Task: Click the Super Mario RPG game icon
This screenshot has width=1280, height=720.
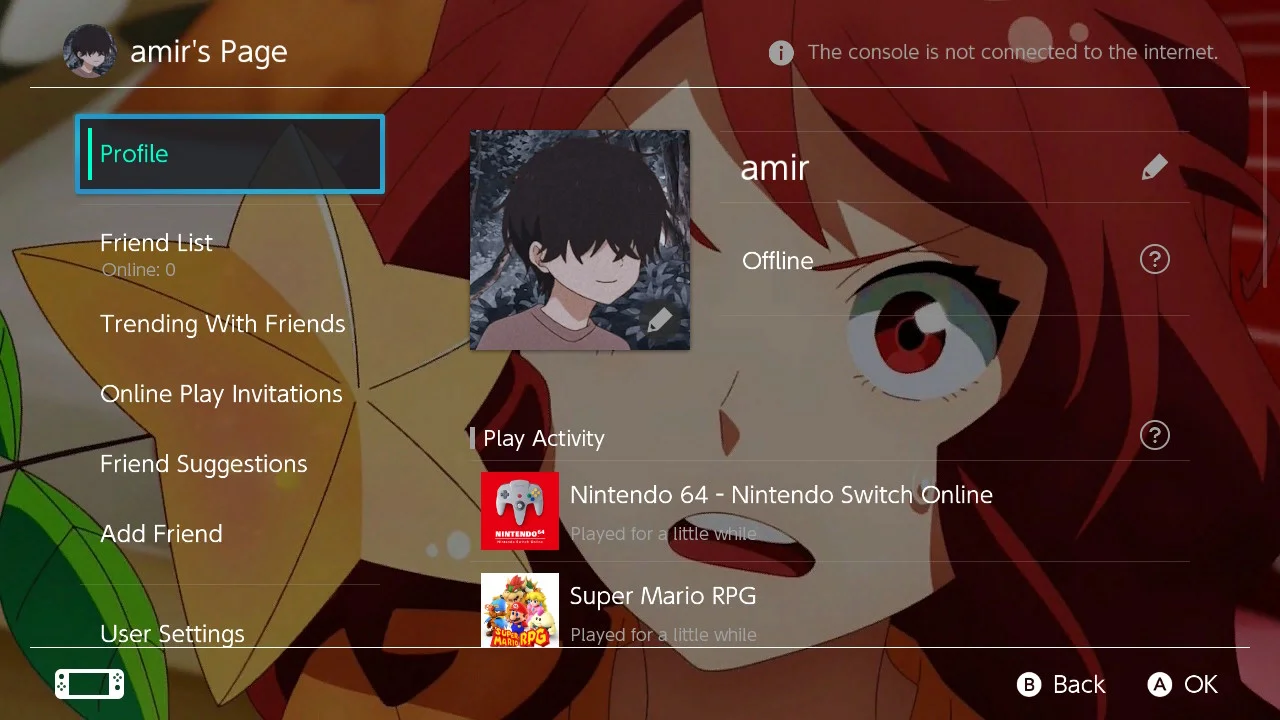Action: (520, 610)
